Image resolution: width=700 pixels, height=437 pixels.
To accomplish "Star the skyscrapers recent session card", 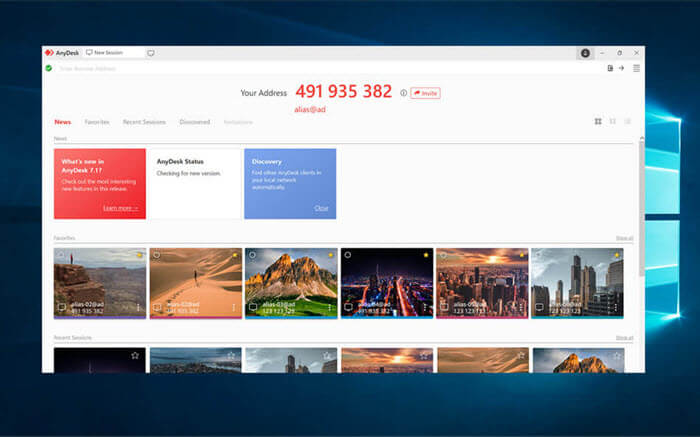I will pos(327,355).
